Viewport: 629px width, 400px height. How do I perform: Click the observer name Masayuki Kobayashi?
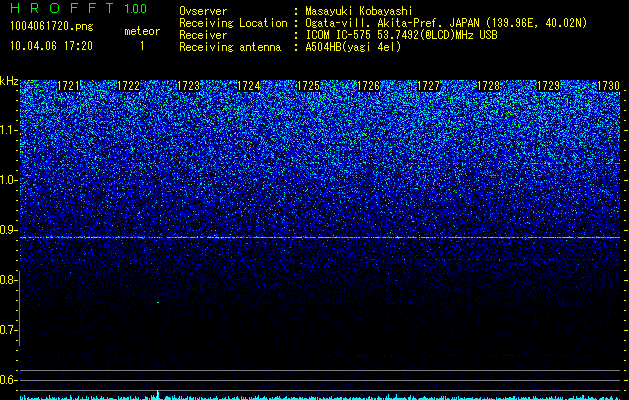tap(359, 11)
